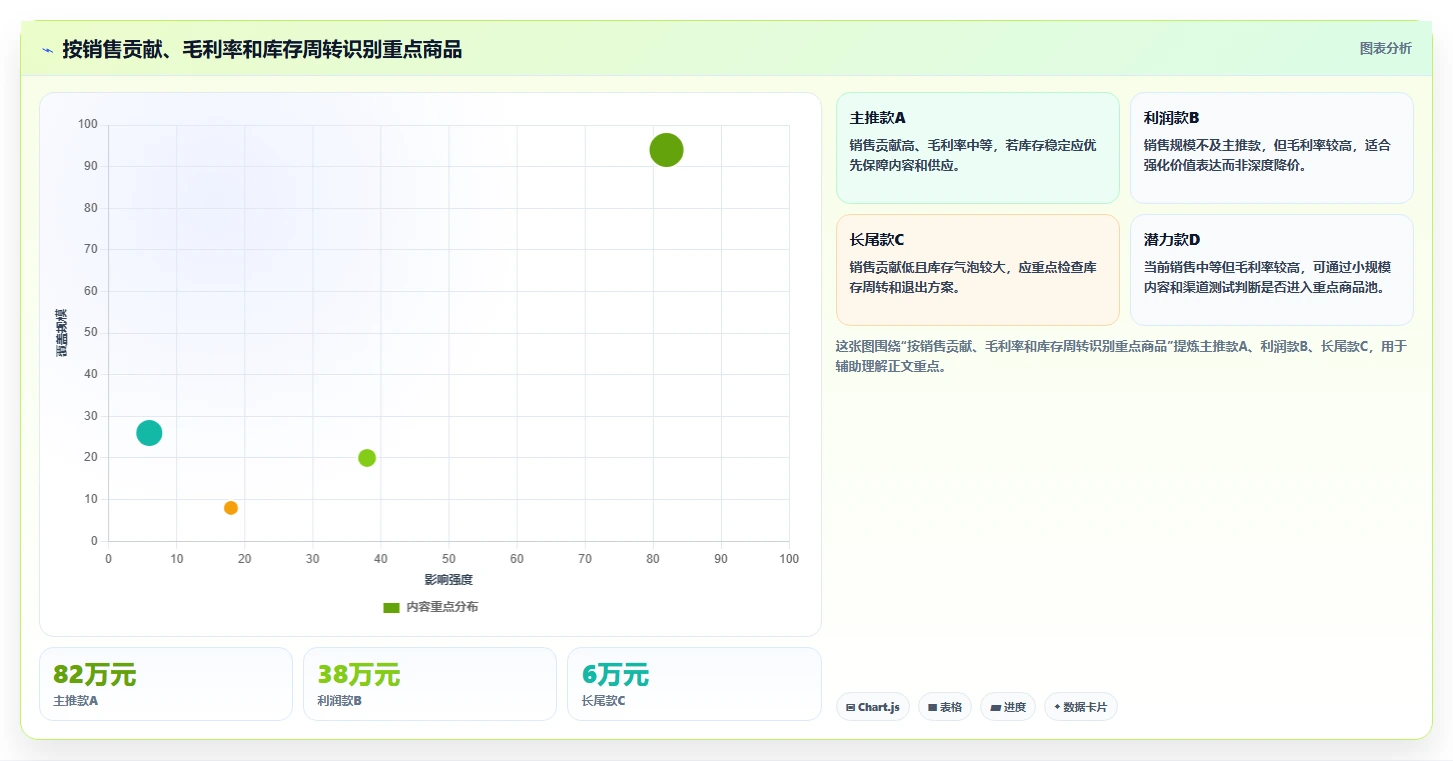This screenshot has width=1453, height=761.
Task: Click the 覆盖规模 y-axis title
Action: tap(62, 333)
